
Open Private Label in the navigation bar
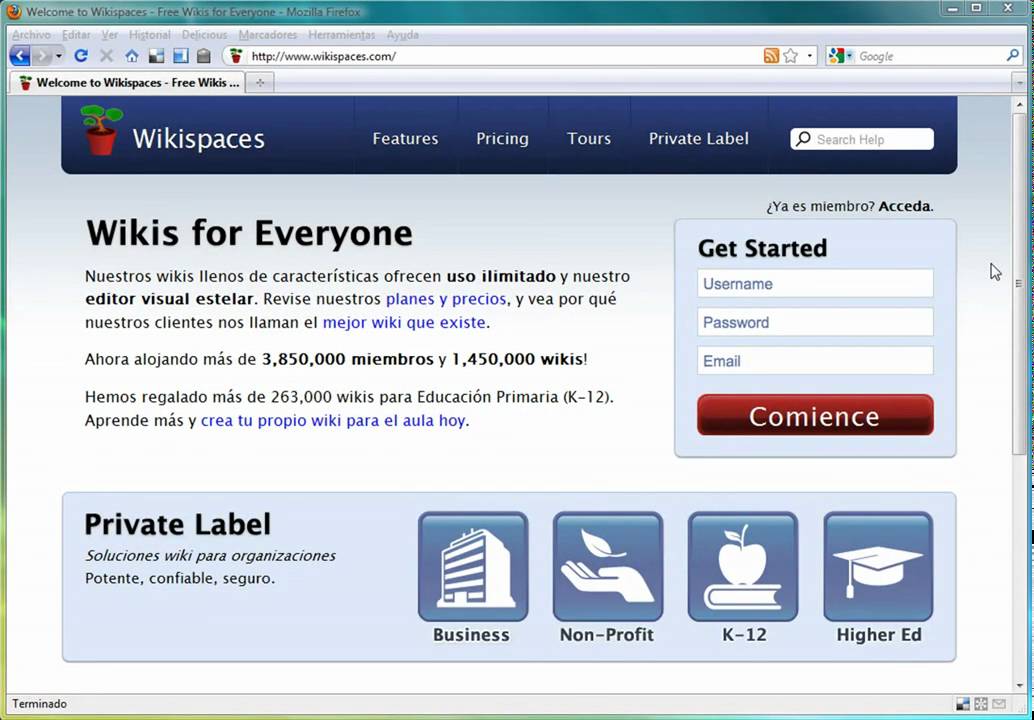[698, 138]
